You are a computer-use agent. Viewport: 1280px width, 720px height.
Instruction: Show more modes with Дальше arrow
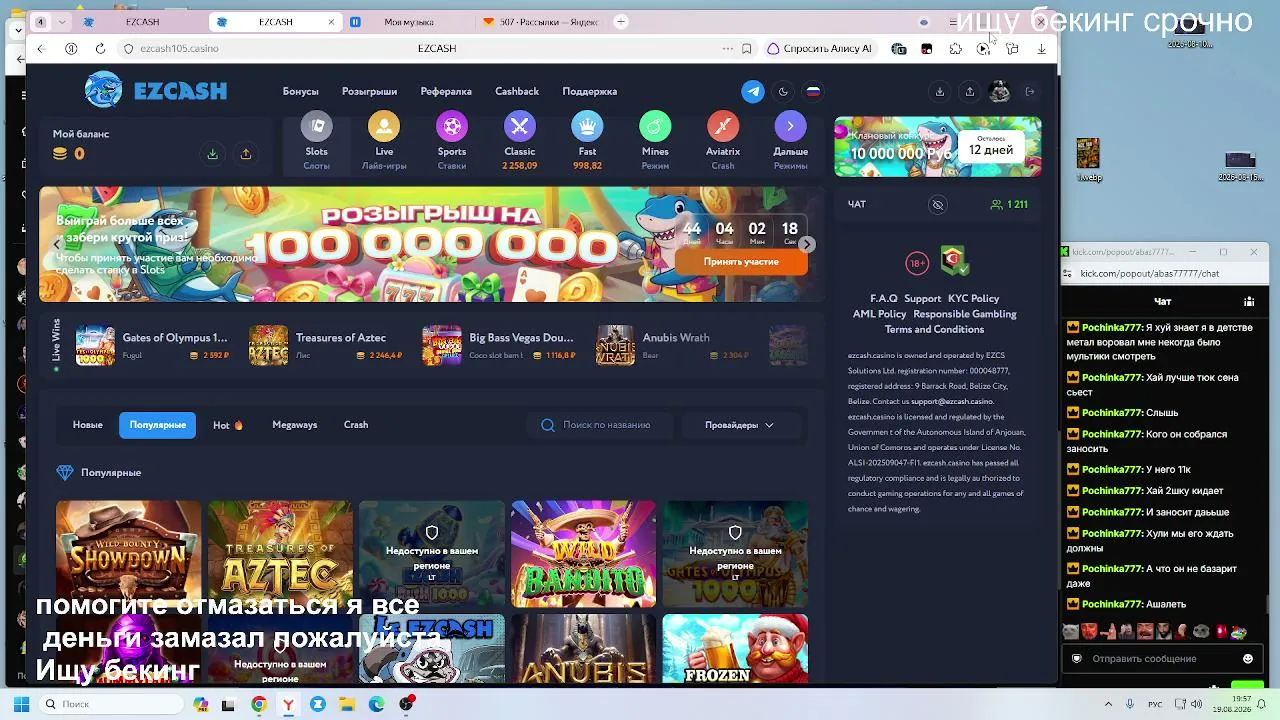(790, 141)
